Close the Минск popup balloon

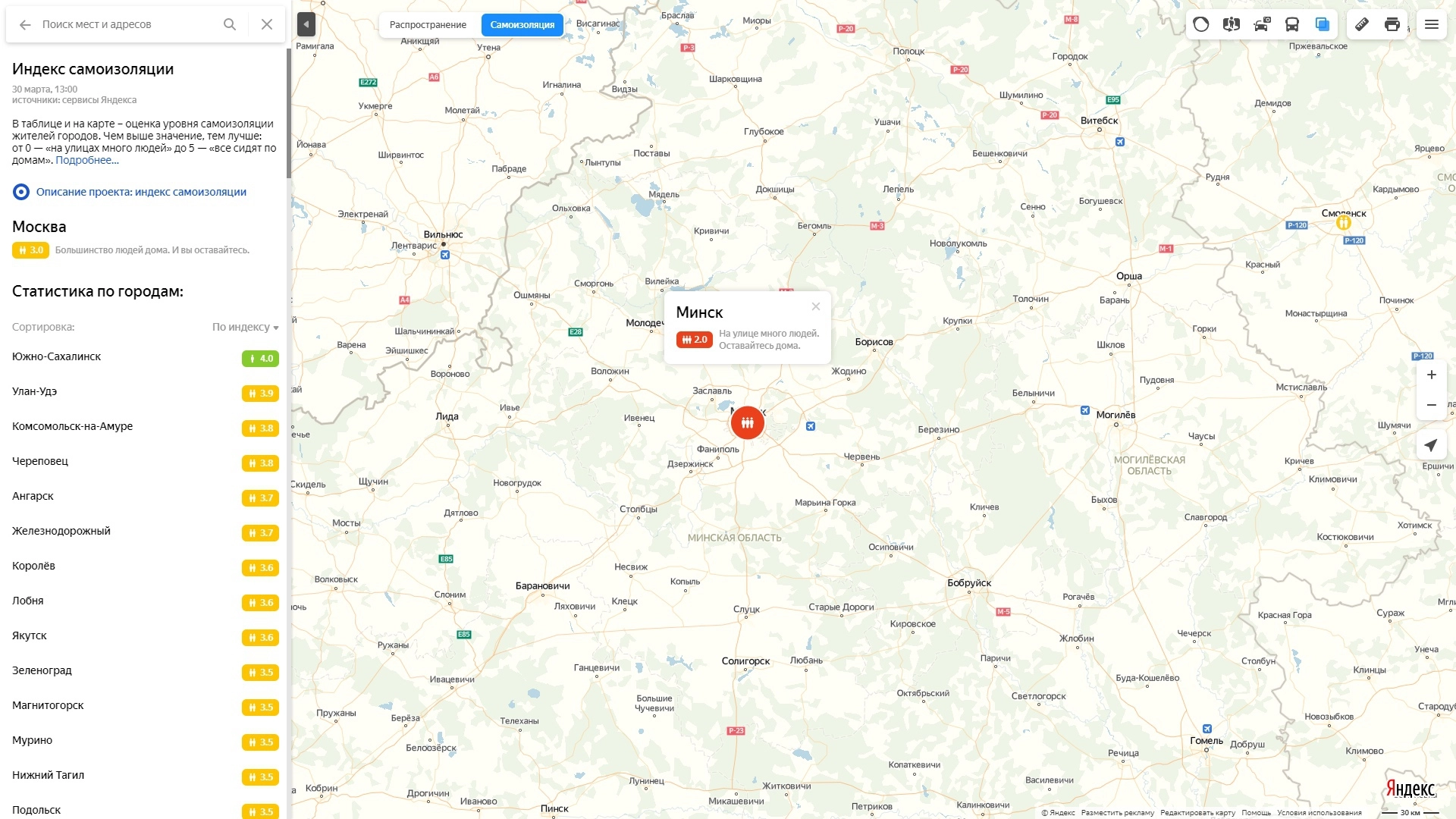[816, 306]
